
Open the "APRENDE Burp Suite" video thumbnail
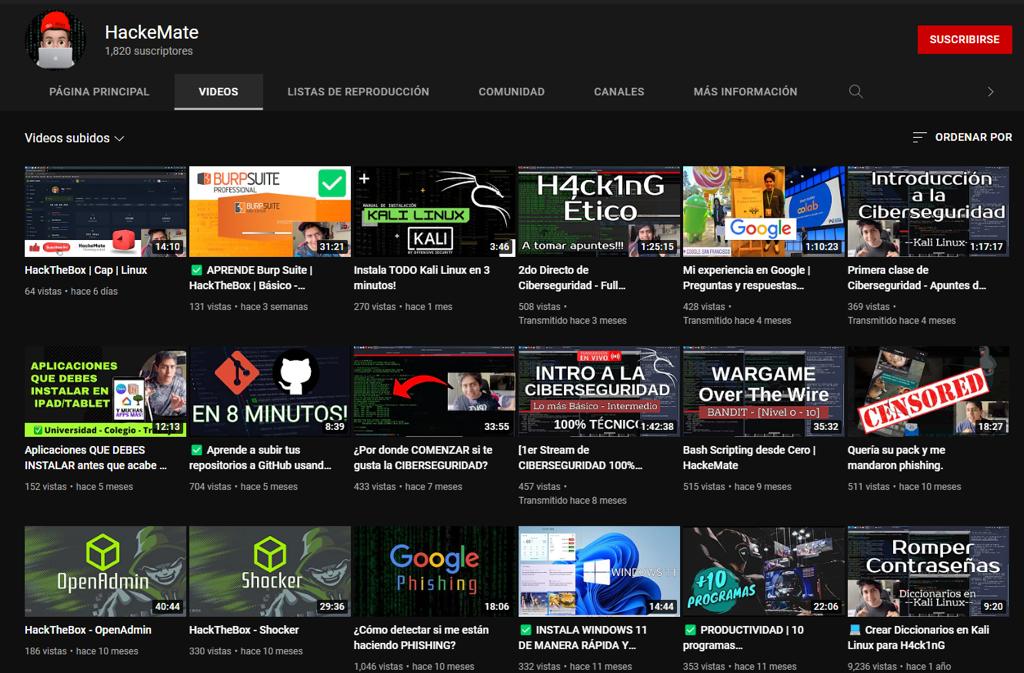[x=269, y=210]
